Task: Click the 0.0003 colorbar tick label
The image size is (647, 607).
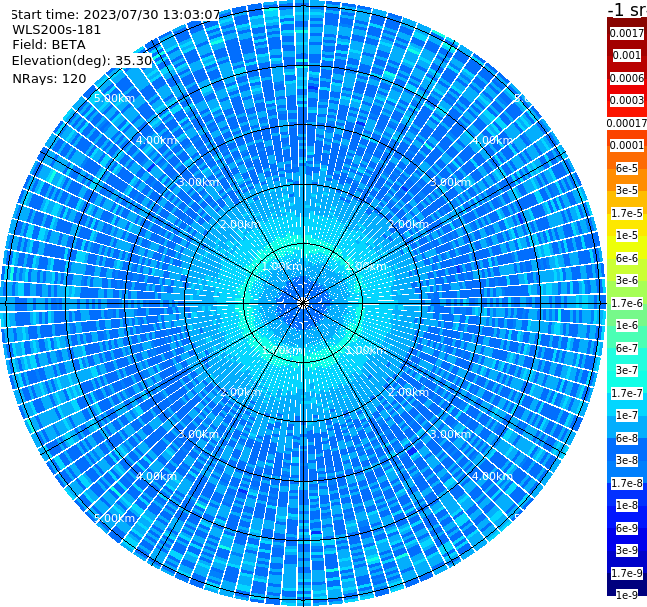Action: [627, 100]
